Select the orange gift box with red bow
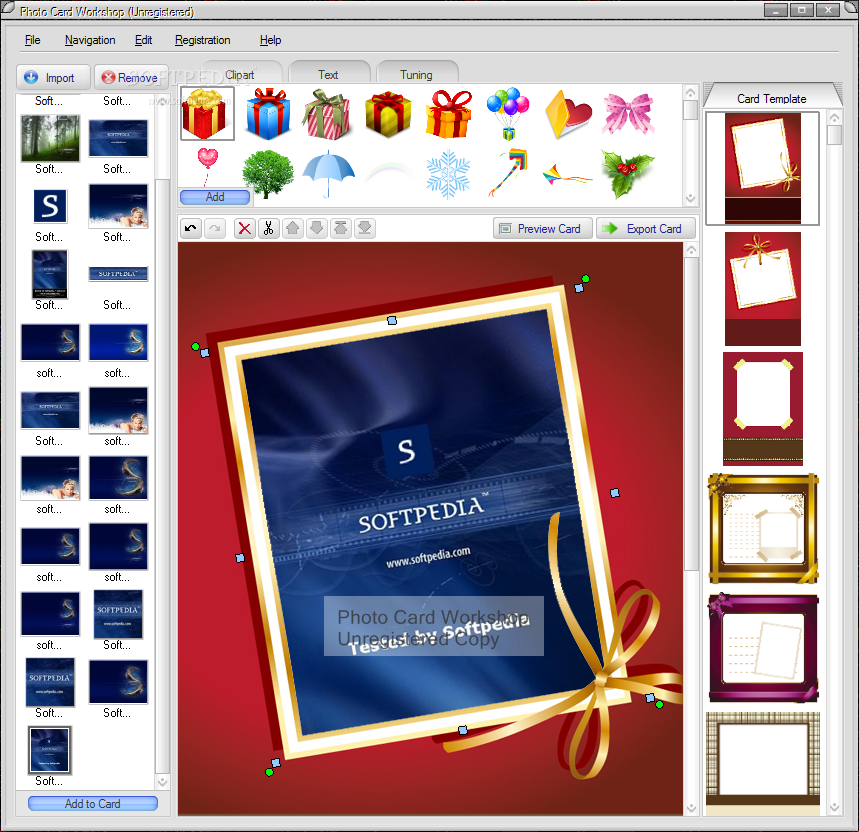 coord(448,114)
